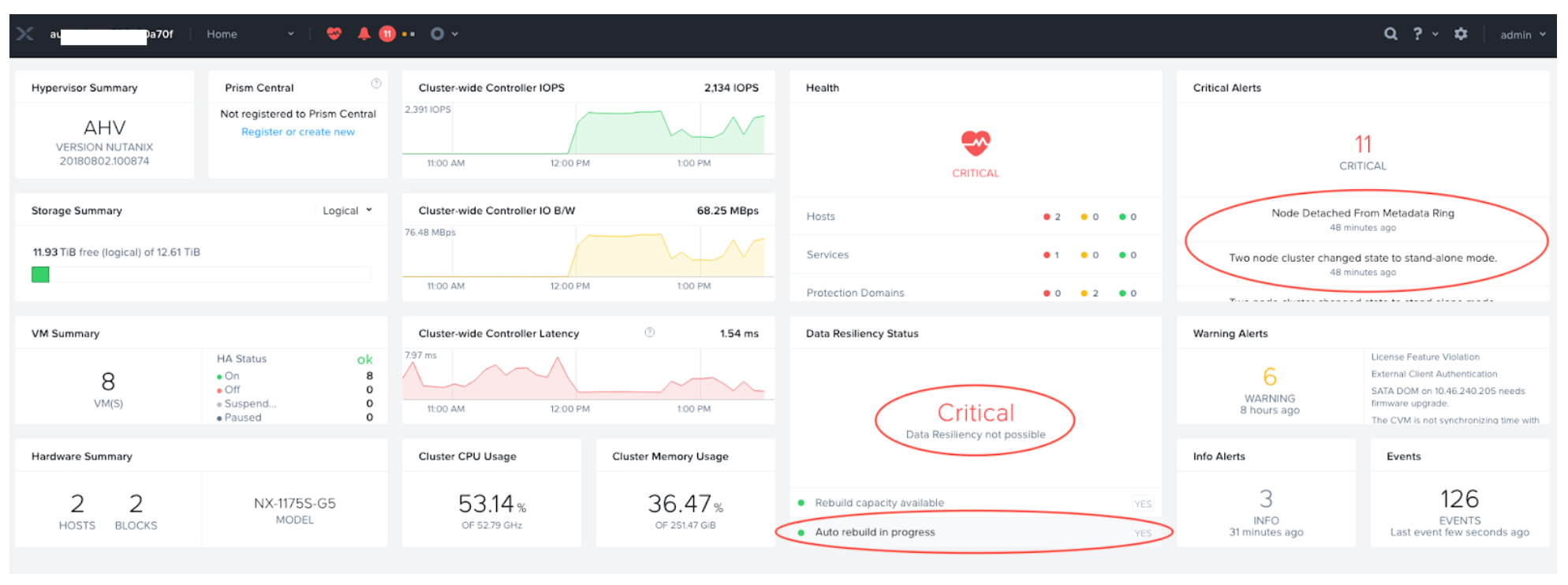Open the tasks circle icon
The image size is (1568, 585).
[437, 34]
